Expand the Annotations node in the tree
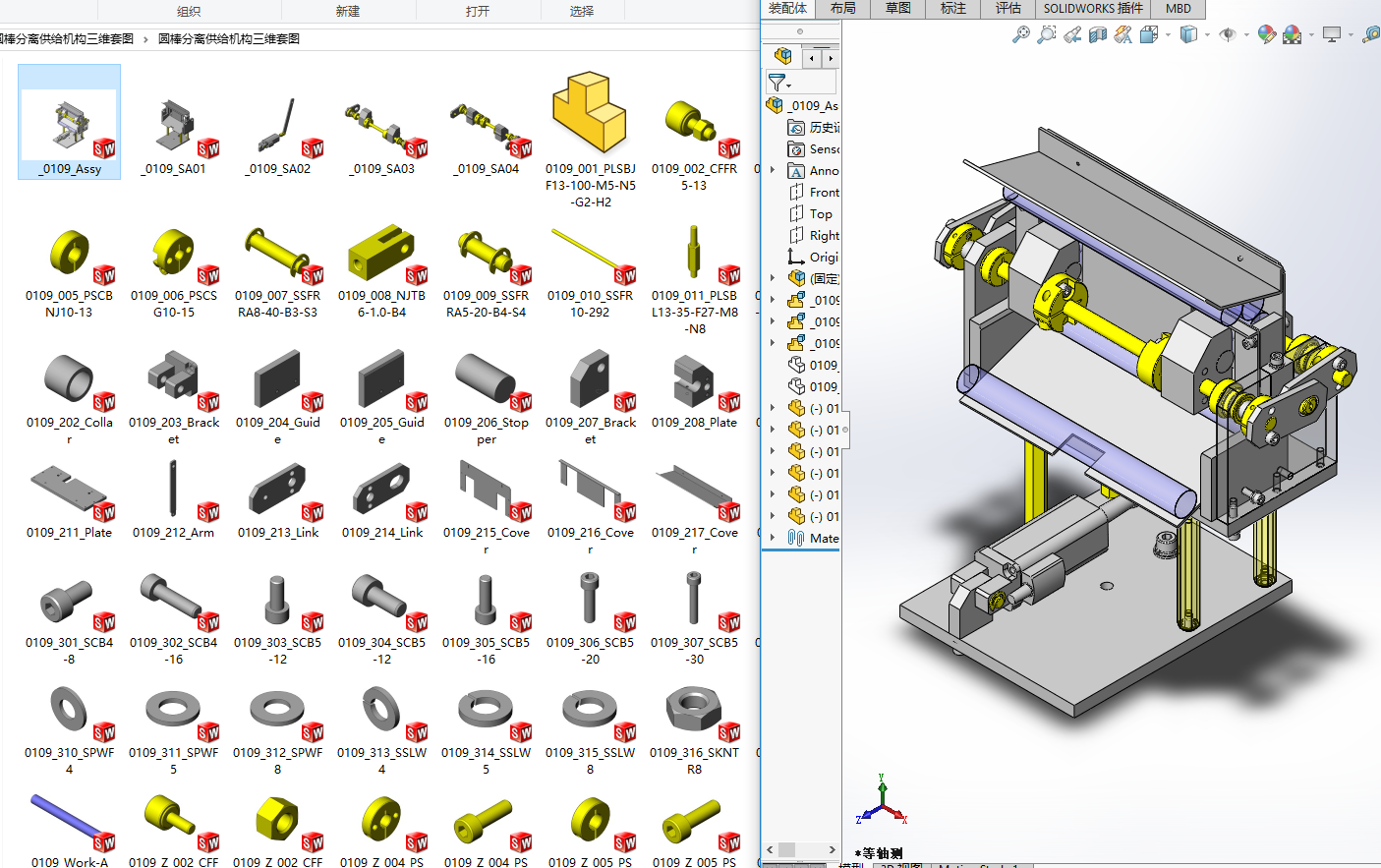1381x868 pixels. [x=773, y=171]
